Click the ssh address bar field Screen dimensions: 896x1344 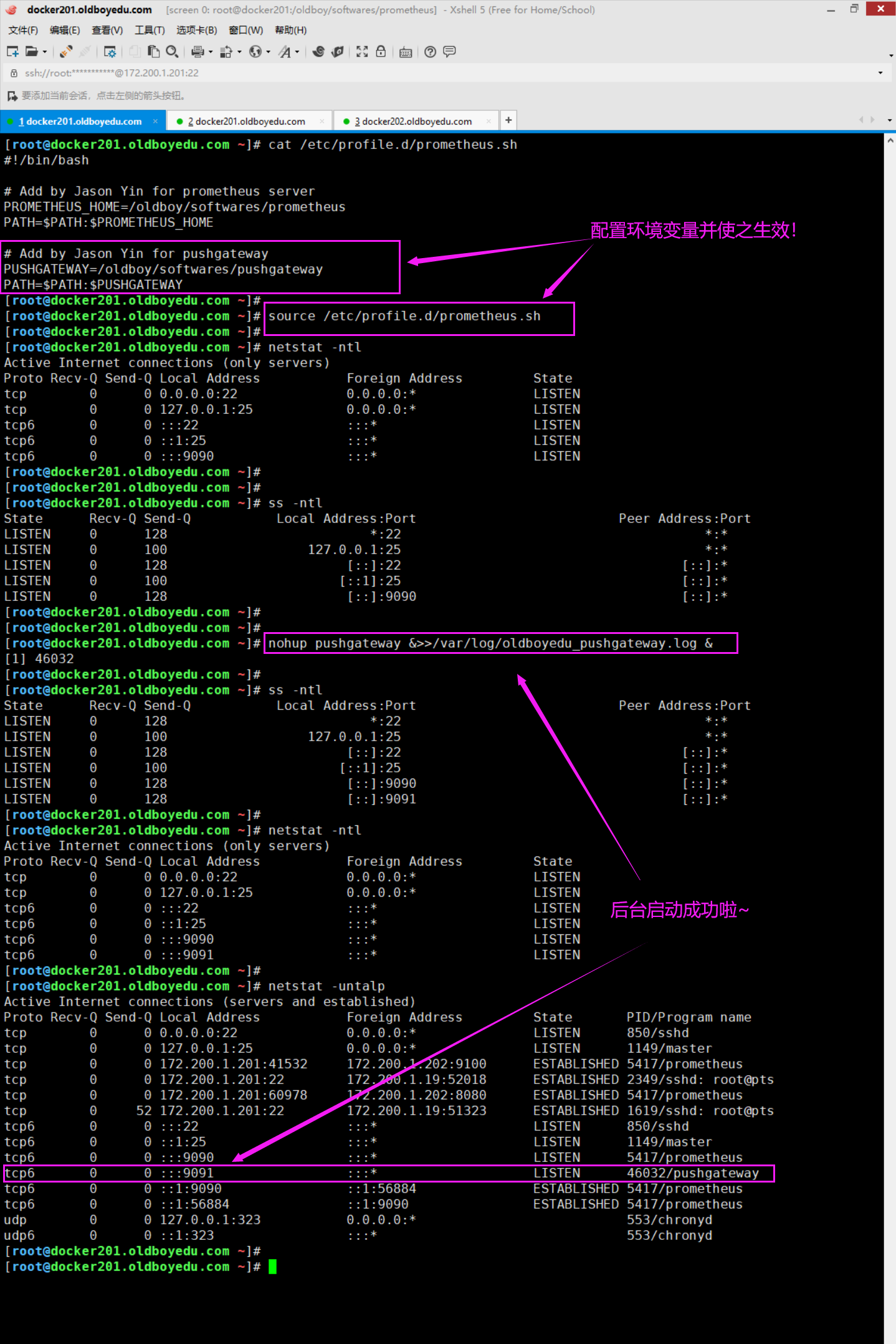coord(436,73)
